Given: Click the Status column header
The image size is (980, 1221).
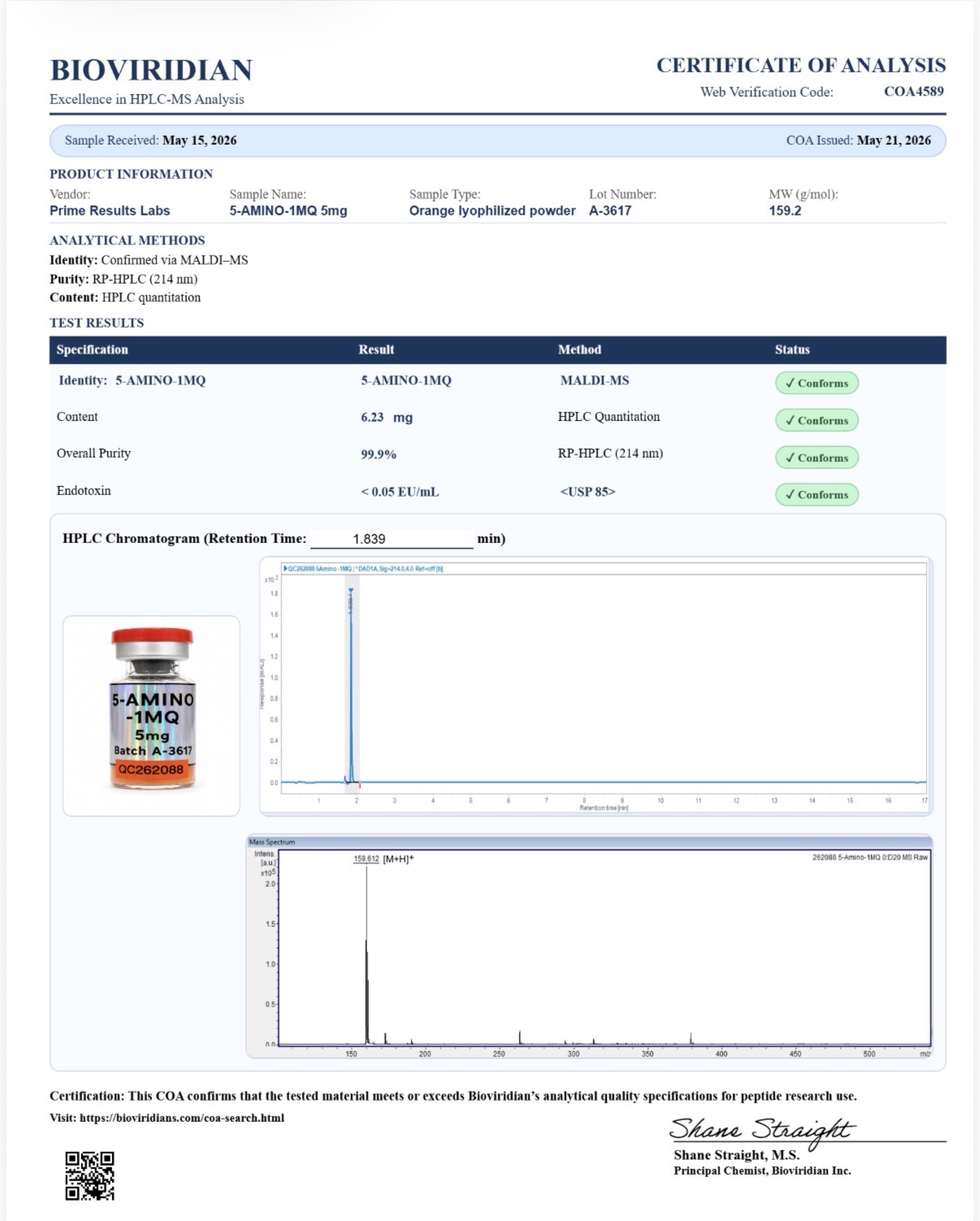Looking at the screenshot, I should click(x=792, y=350).
